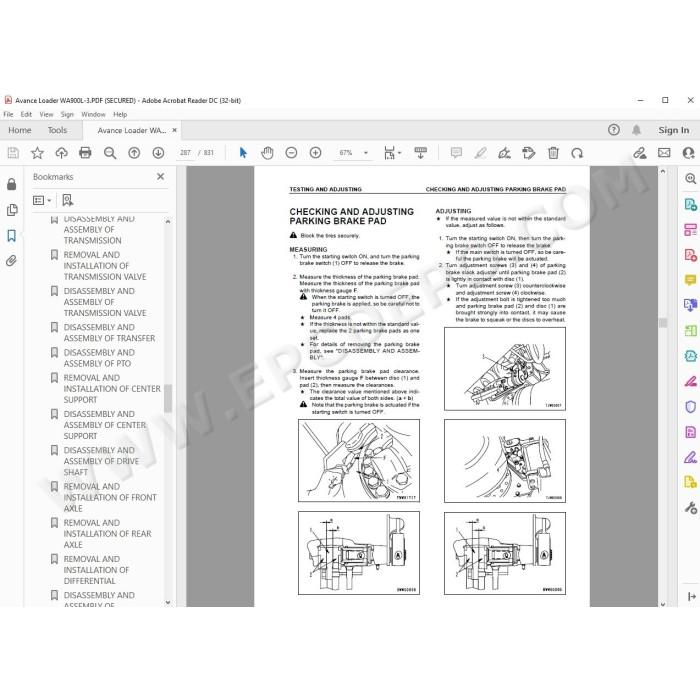This screenshot has height=700, width=700.
Task: Open the Edit menu
Action: [26, 114]
